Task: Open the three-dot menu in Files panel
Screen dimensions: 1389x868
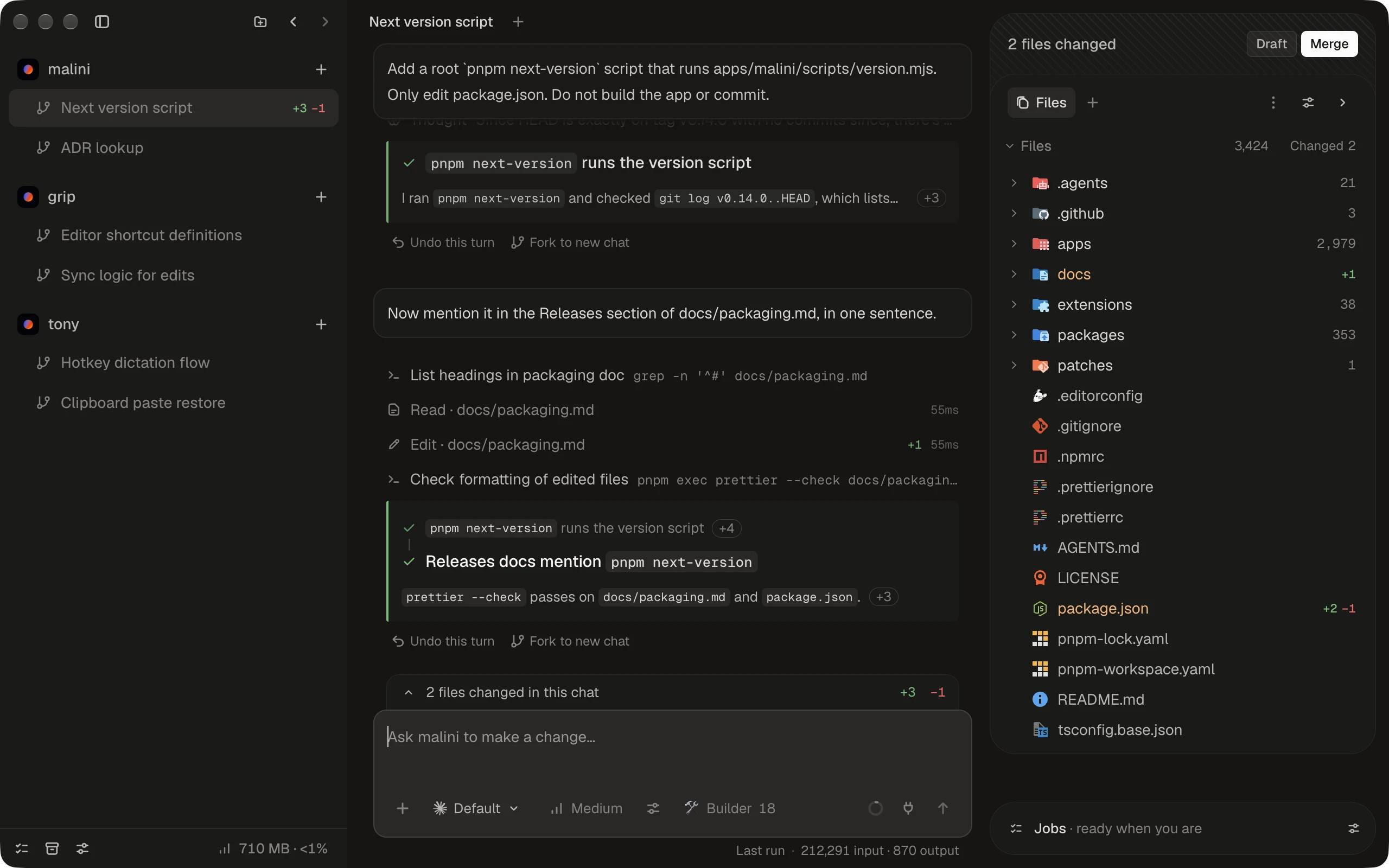Action: coord(1273,103)
